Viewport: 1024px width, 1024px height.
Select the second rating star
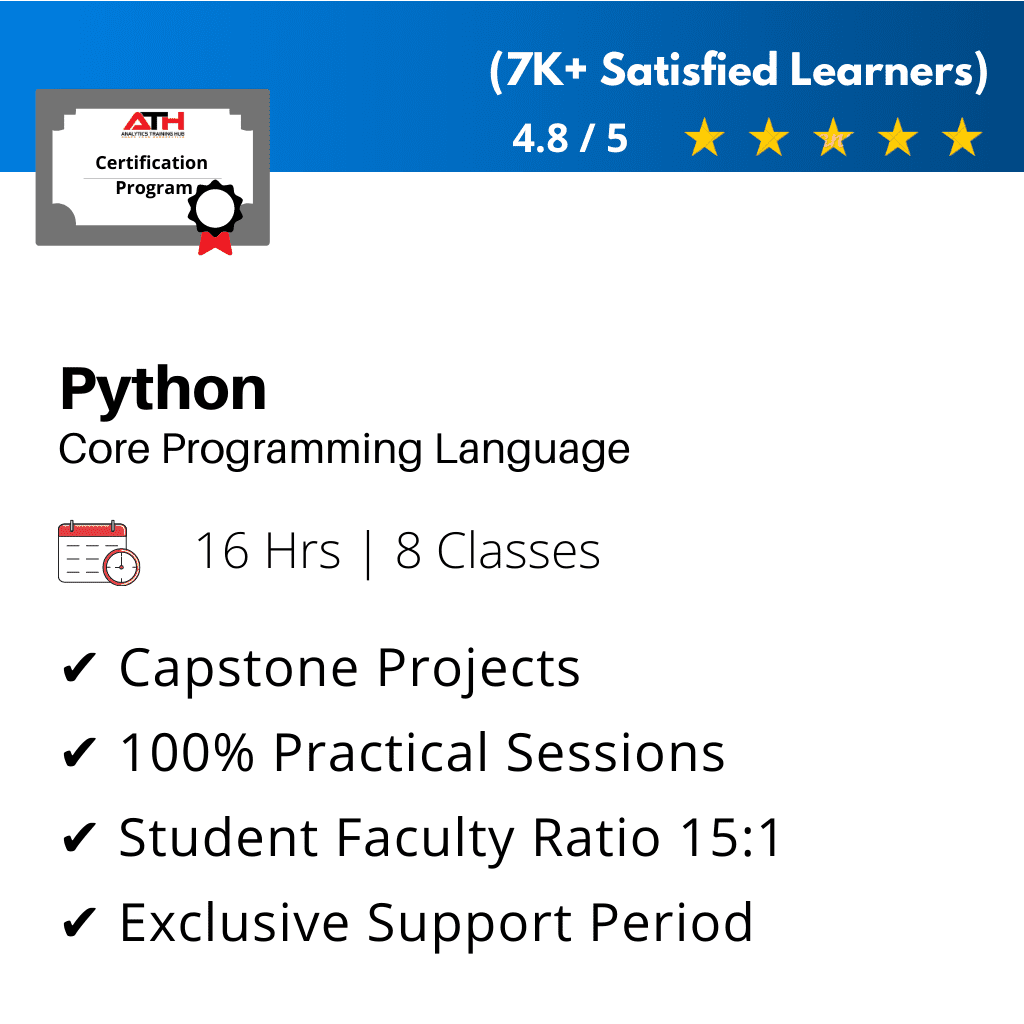[x=769, y=138]
